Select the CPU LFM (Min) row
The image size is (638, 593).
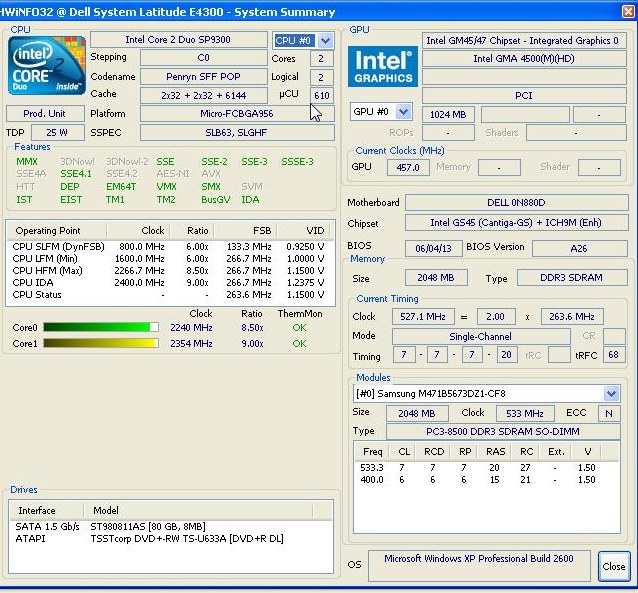170,258
